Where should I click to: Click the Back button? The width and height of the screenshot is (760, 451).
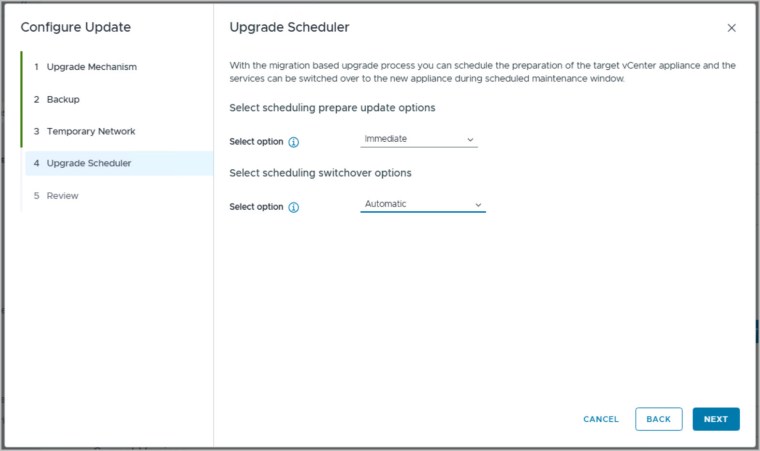pyautogui.click(x=658, y=419)
